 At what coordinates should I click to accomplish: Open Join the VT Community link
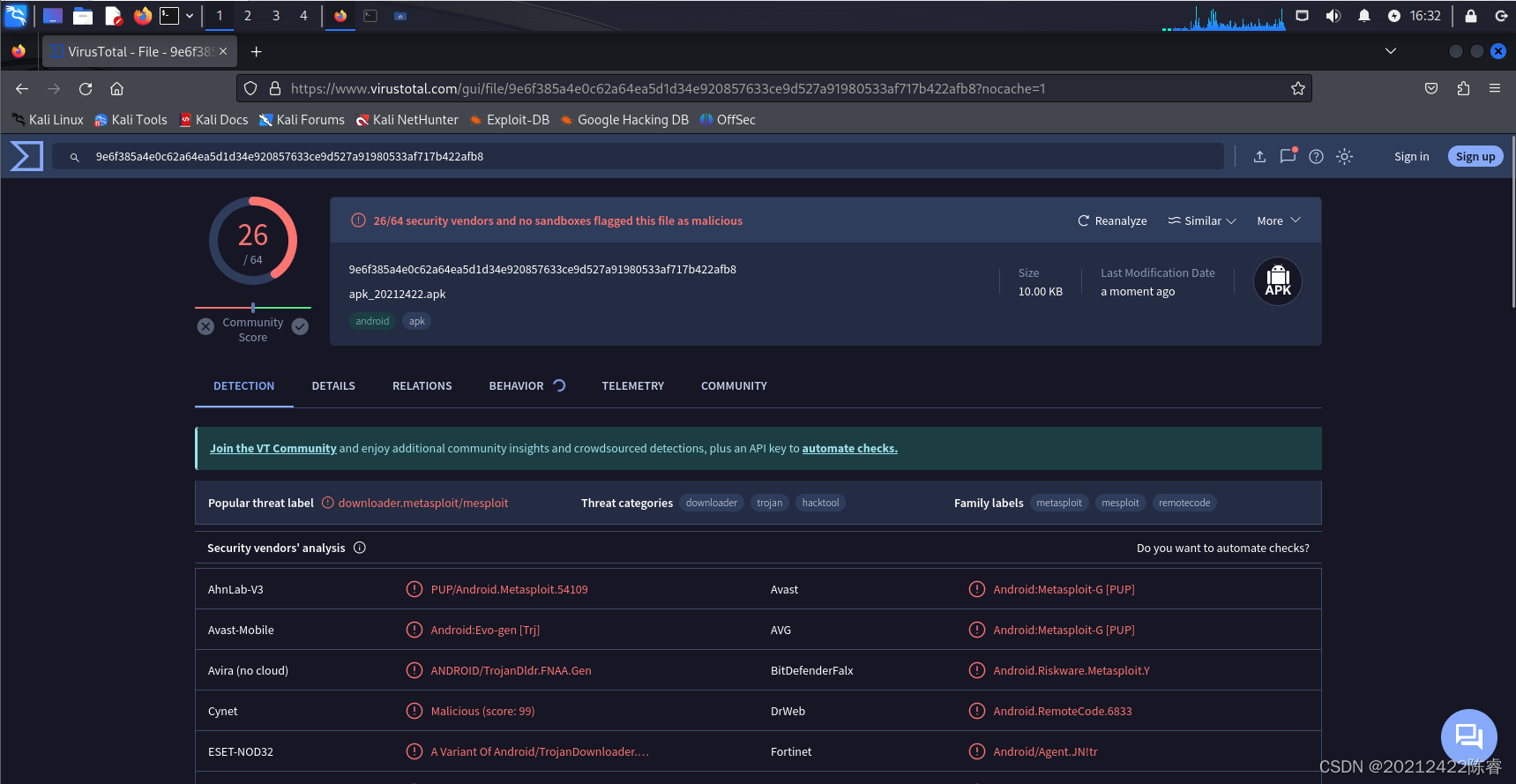(273, 448)
